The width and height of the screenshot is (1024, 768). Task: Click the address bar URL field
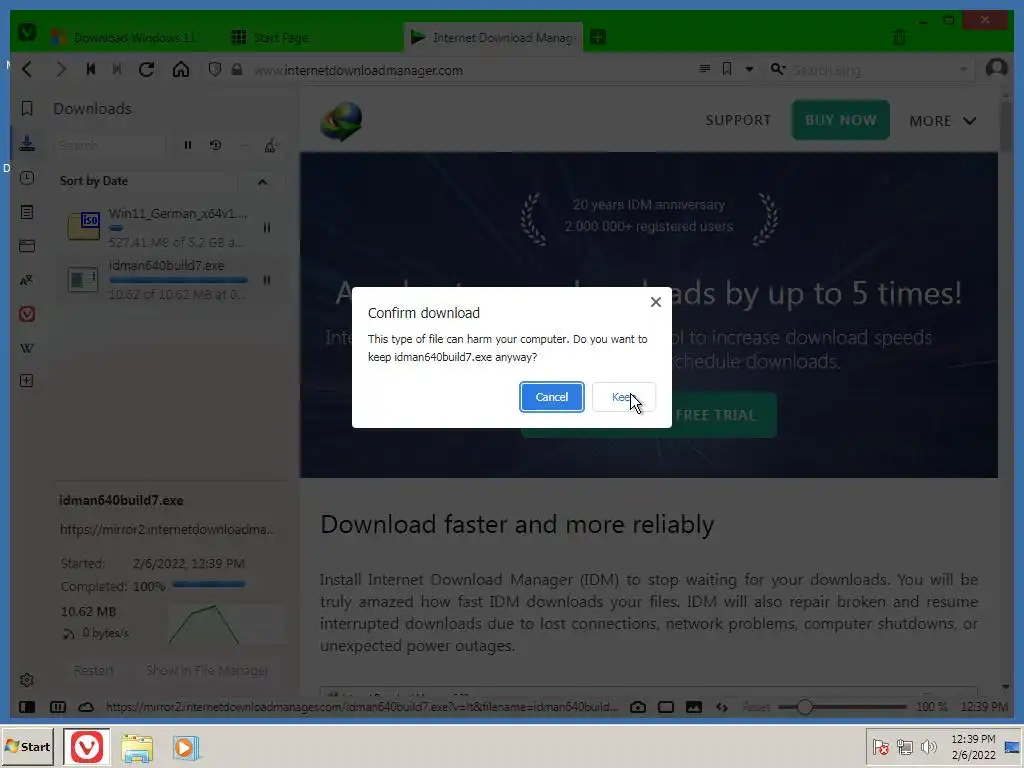point(470,70)
